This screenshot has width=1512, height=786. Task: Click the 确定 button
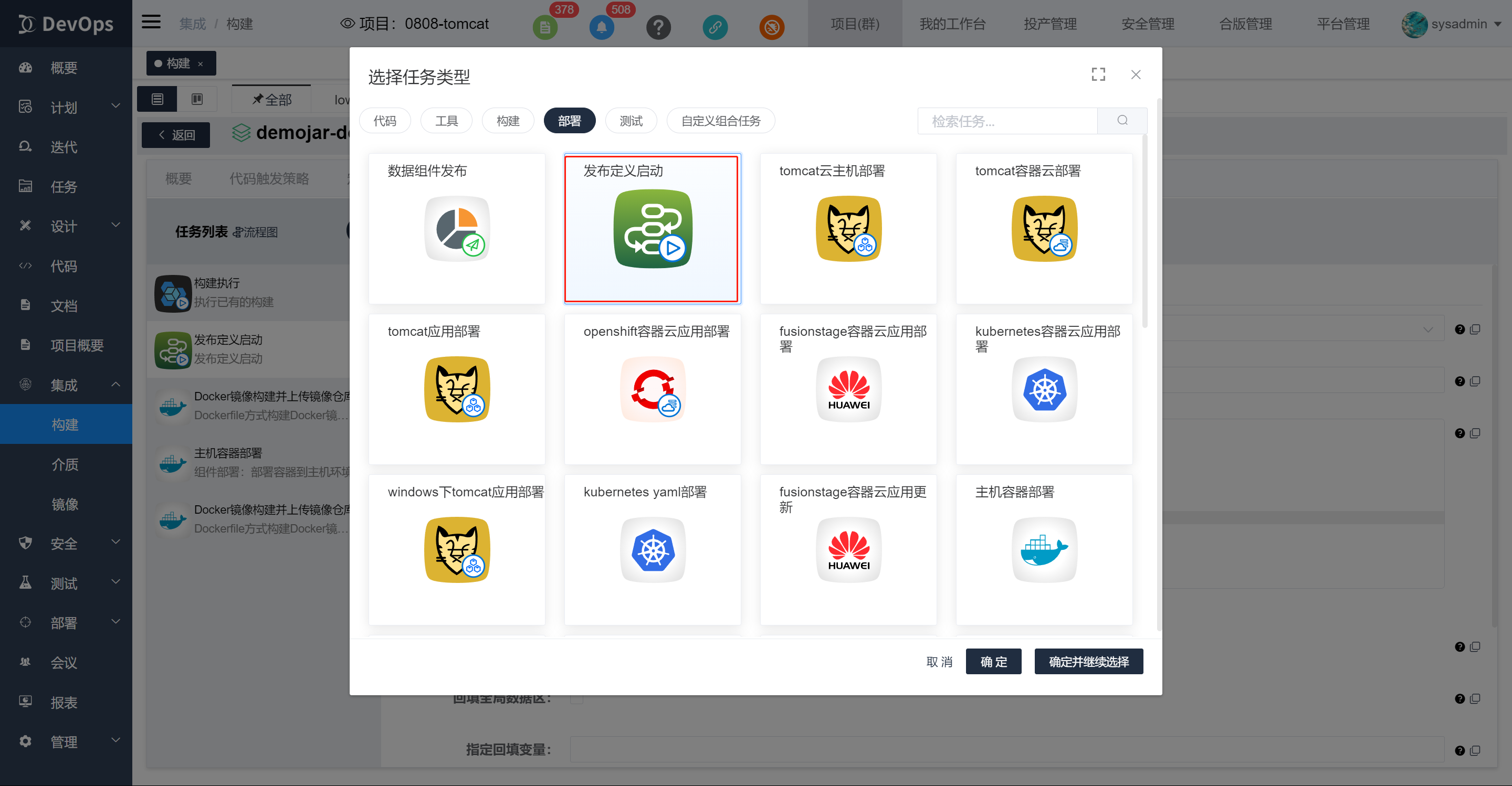(x=994, y=662)
